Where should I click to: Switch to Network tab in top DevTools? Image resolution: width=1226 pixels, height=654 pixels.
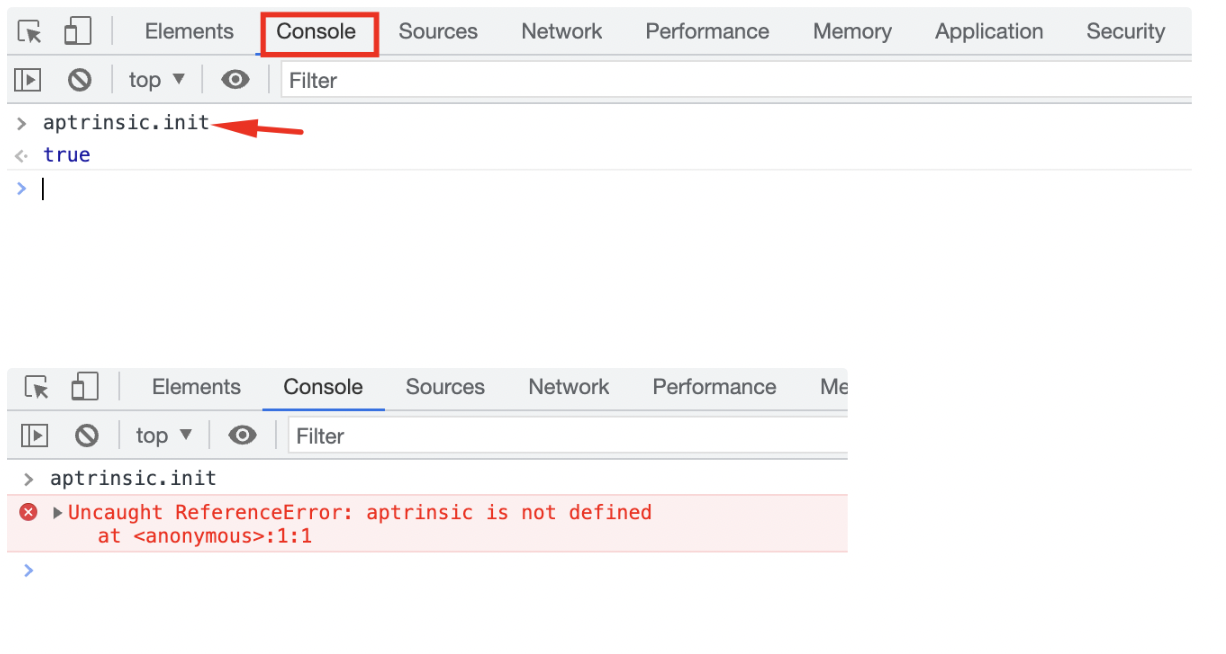coord(562,32)
